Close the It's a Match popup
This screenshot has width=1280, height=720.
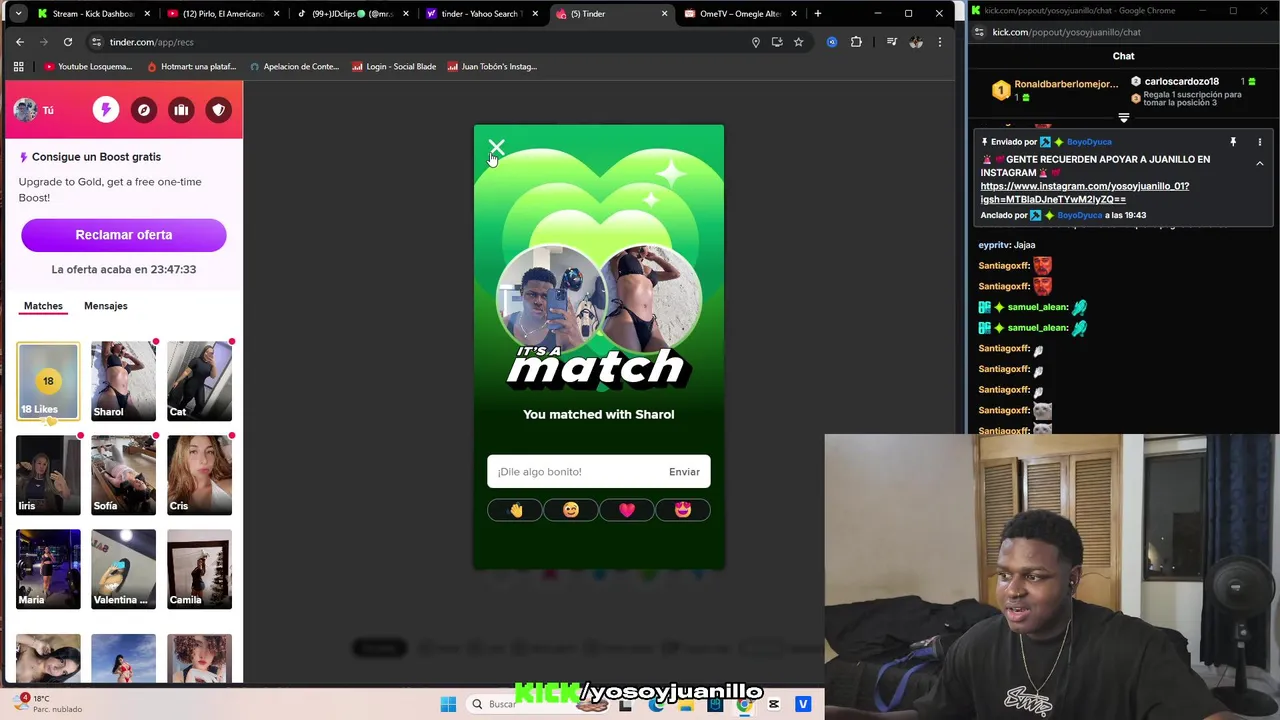coord(496,148)
